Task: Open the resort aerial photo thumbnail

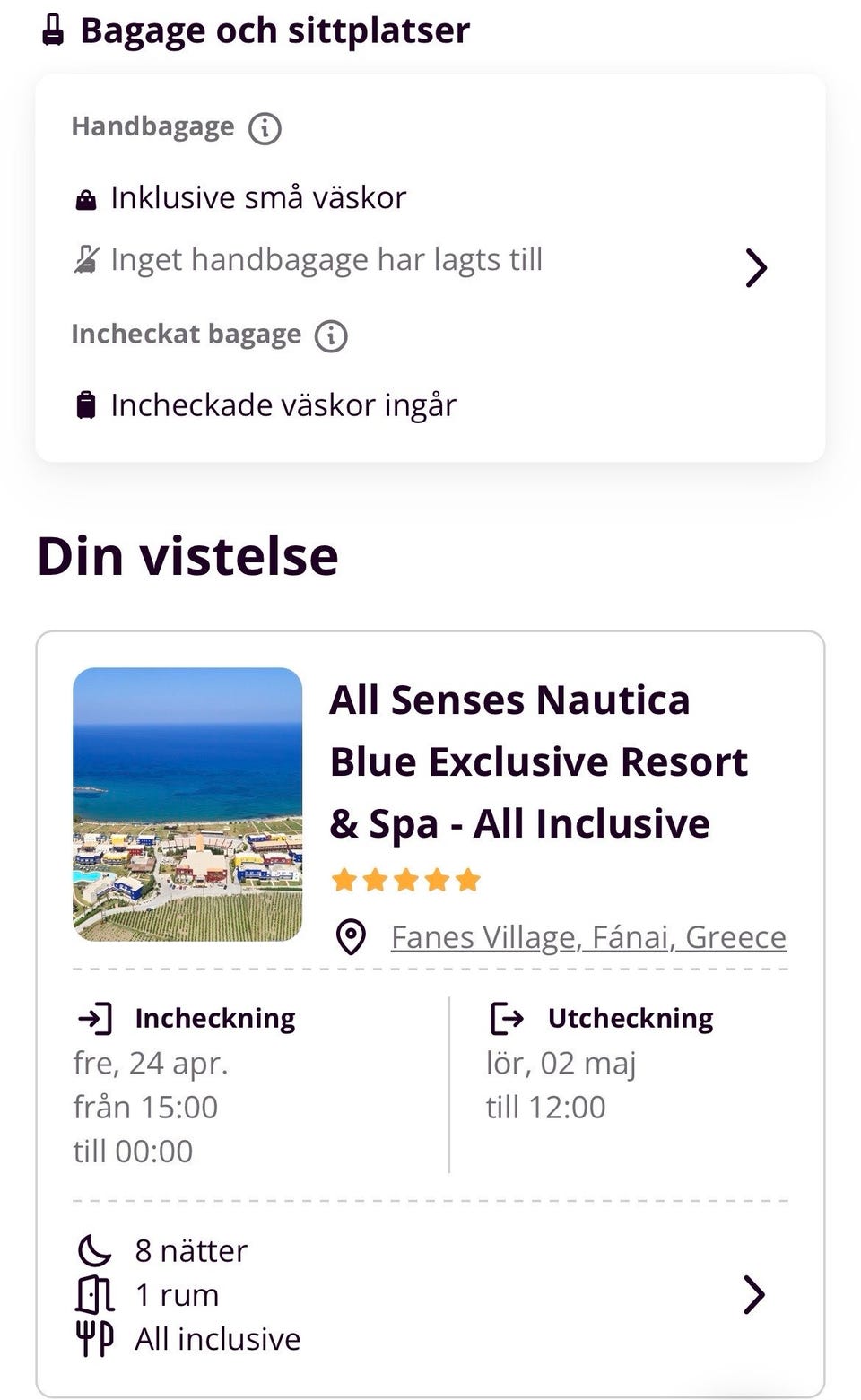Action: pyautogui.click(x=187, y=804)
